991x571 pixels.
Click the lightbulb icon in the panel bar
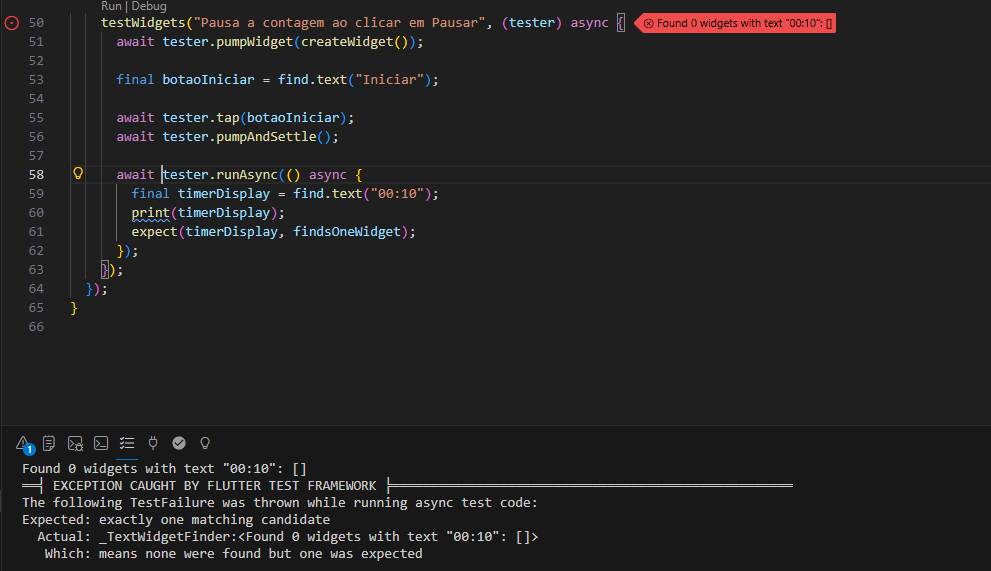(x=205, y=443)
